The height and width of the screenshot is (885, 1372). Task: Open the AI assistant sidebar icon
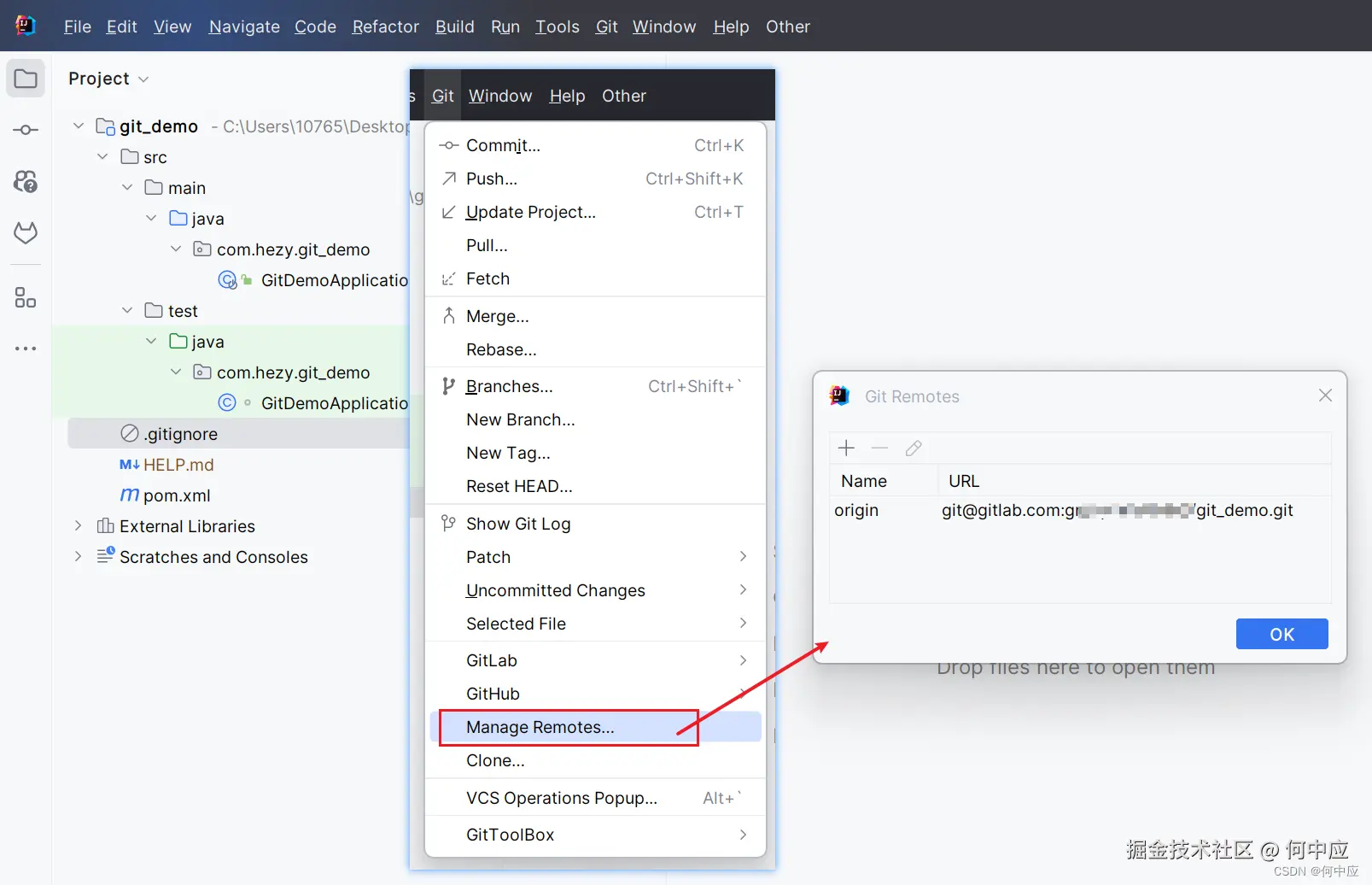point(26,181)
